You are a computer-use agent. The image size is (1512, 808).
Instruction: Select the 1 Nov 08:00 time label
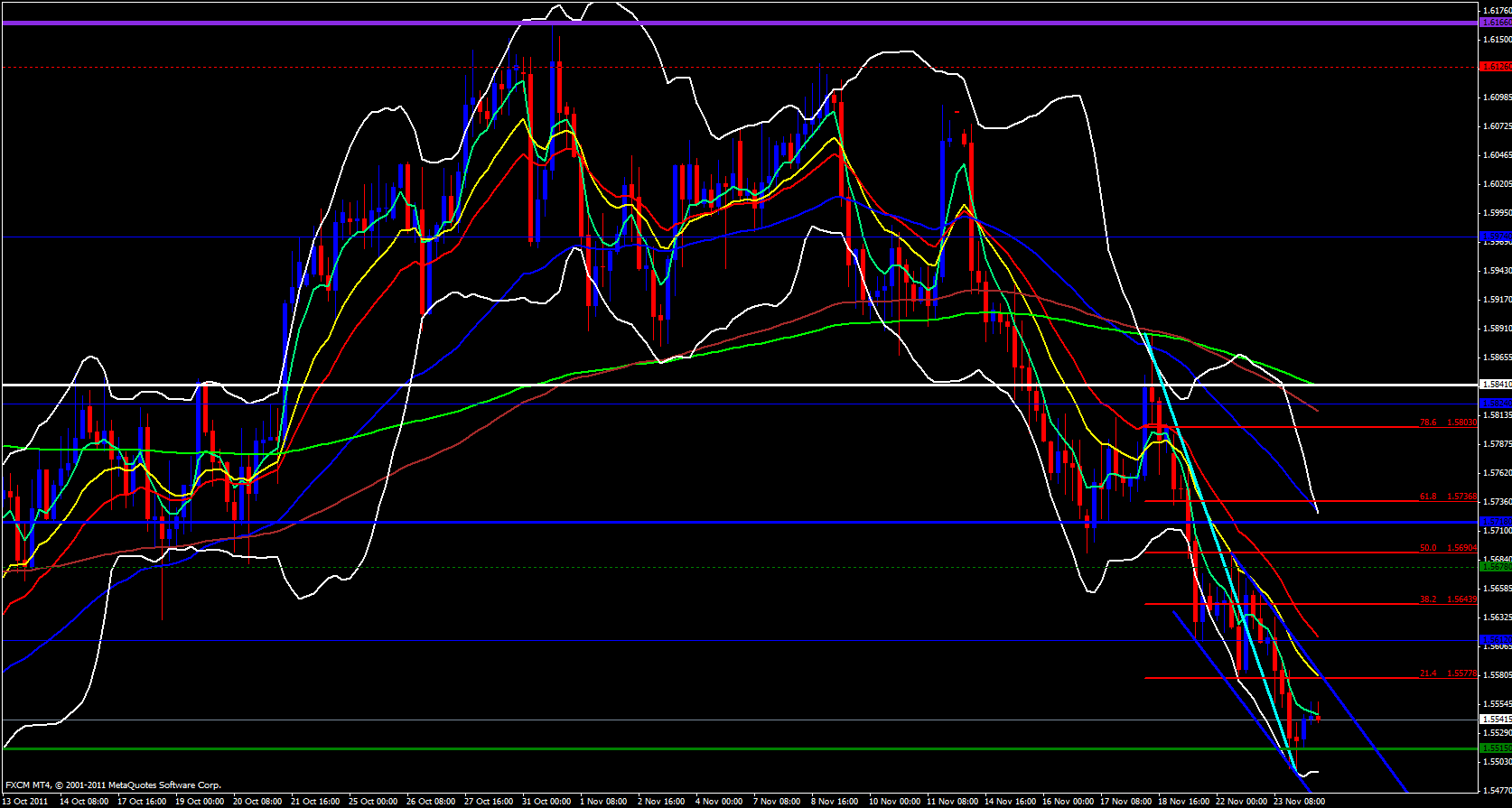(603, 802)
